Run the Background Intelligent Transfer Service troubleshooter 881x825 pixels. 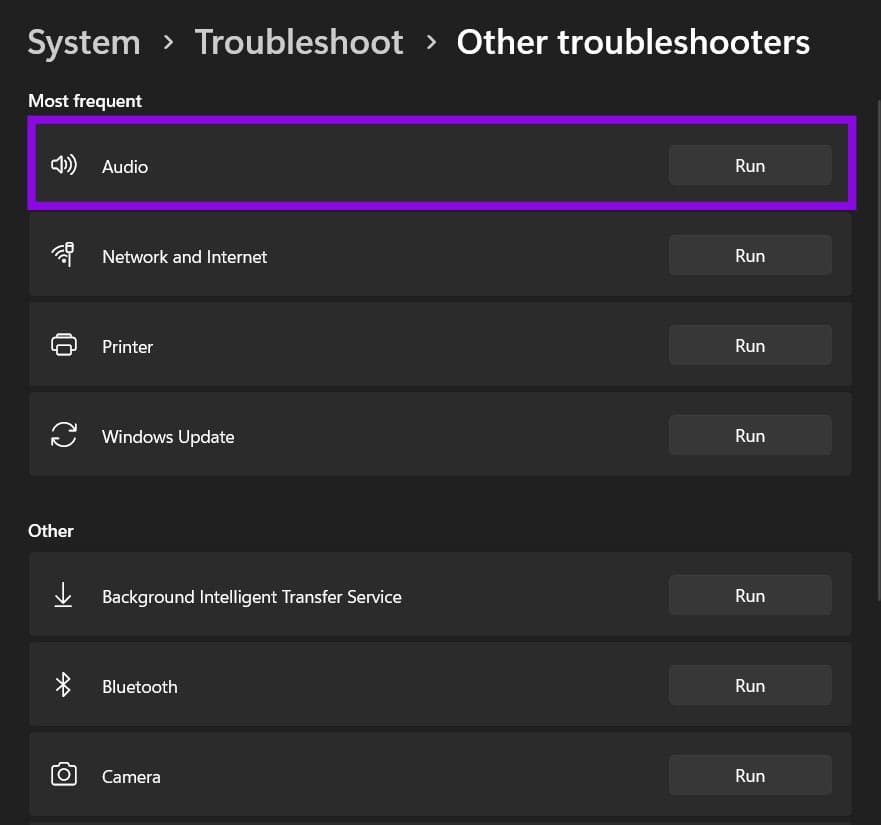coord(750,595)
